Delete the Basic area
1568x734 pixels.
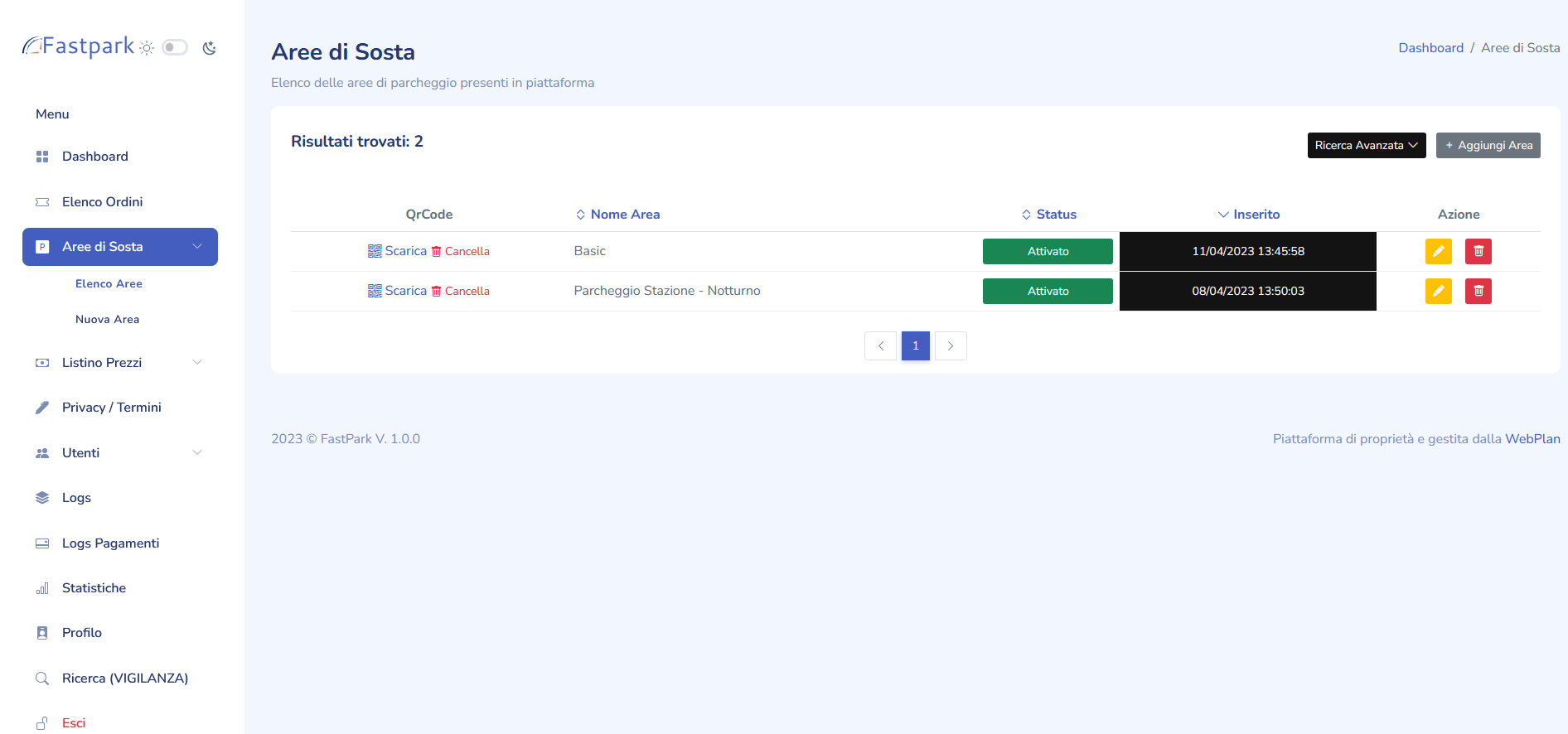coord(1478,251)
